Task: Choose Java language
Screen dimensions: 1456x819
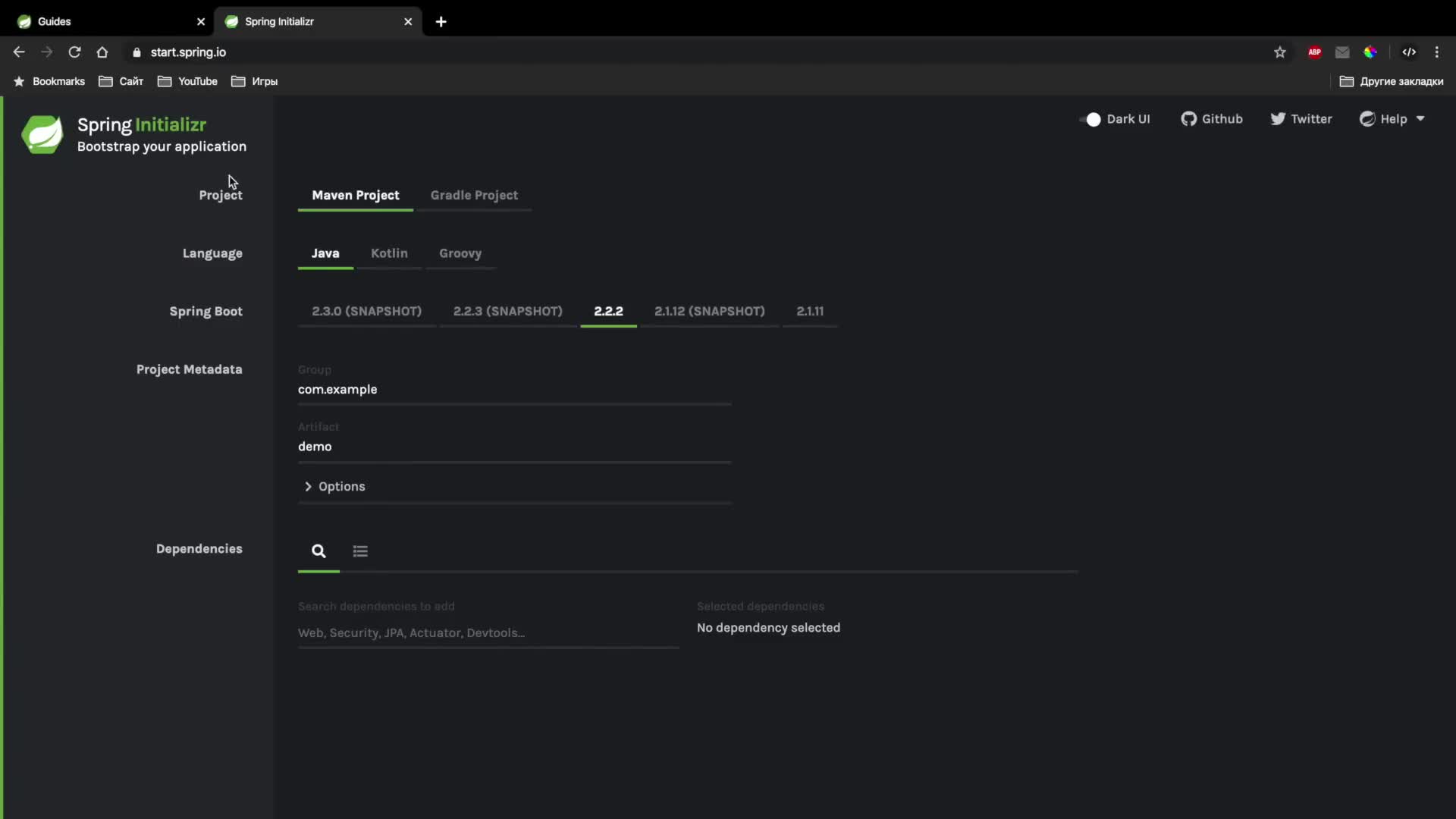Action: [x=325, y=253]
